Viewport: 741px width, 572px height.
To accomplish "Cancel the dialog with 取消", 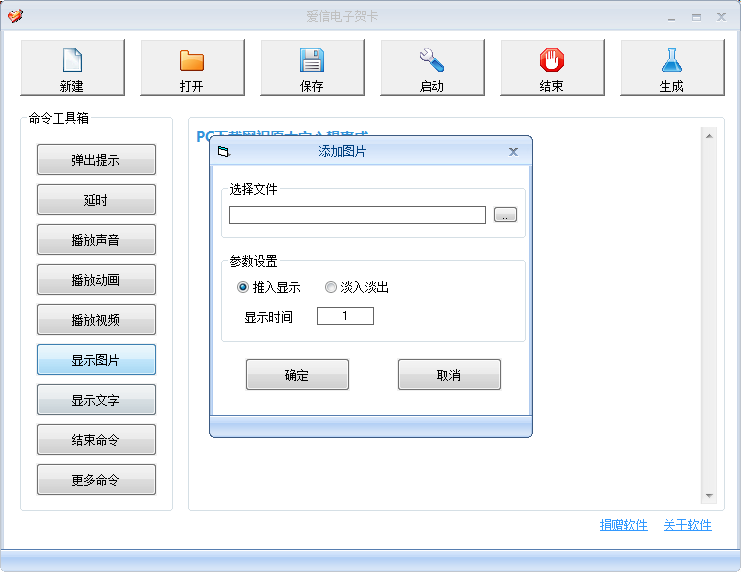I will coord(449,375).
